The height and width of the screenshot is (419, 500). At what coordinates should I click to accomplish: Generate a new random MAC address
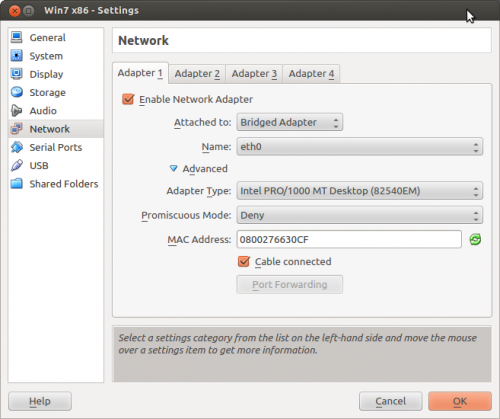pos(475,239)
